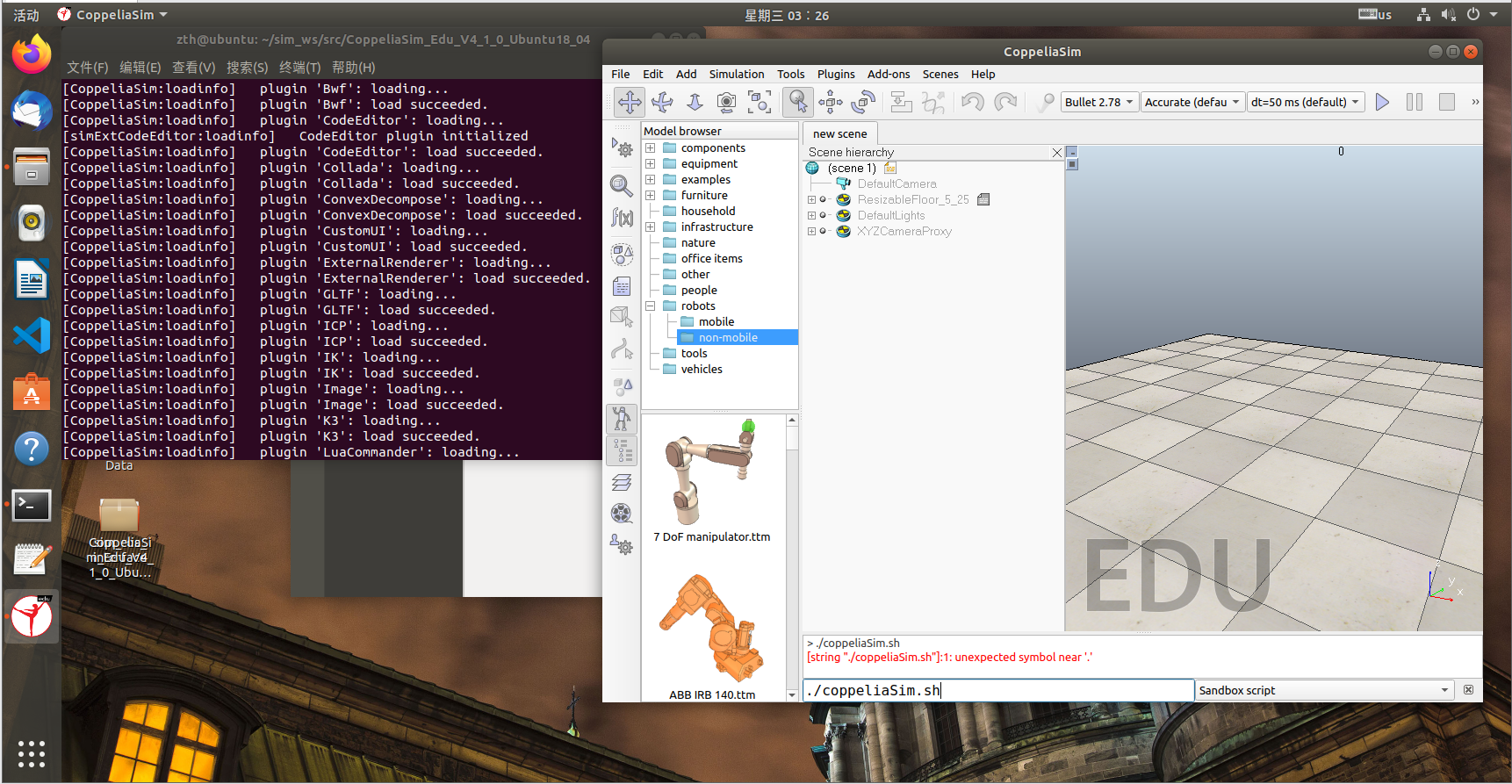Viewport: 1512px width, 784px height.
Task: Toggle the model browser robot icon
Action: pyautogui.click(x=622, y=419)
